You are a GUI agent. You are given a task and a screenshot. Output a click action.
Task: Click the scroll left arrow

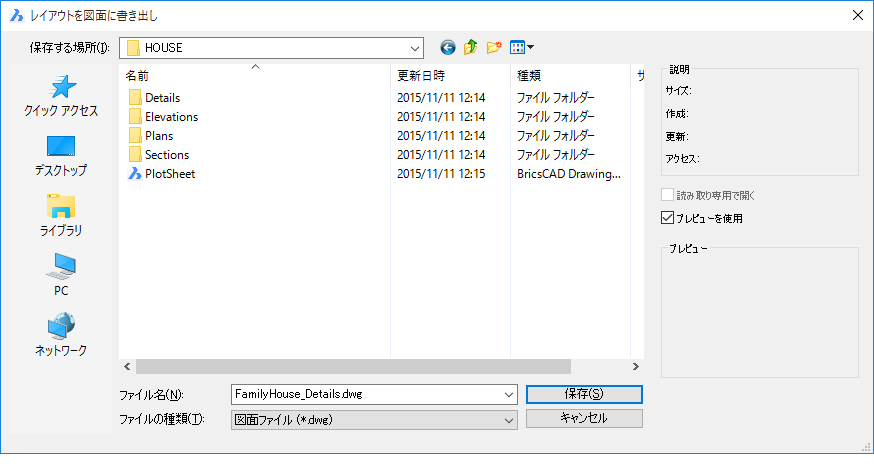127,366
